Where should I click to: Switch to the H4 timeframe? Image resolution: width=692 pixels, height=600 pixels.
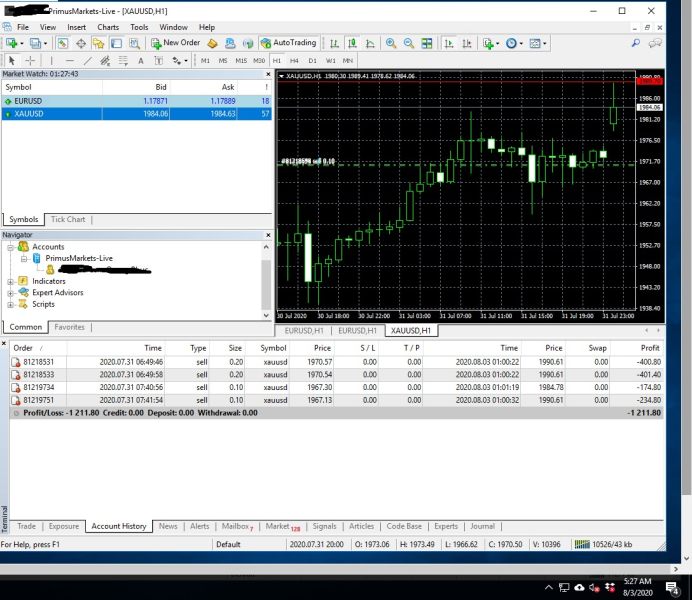[x=296, y=60]
